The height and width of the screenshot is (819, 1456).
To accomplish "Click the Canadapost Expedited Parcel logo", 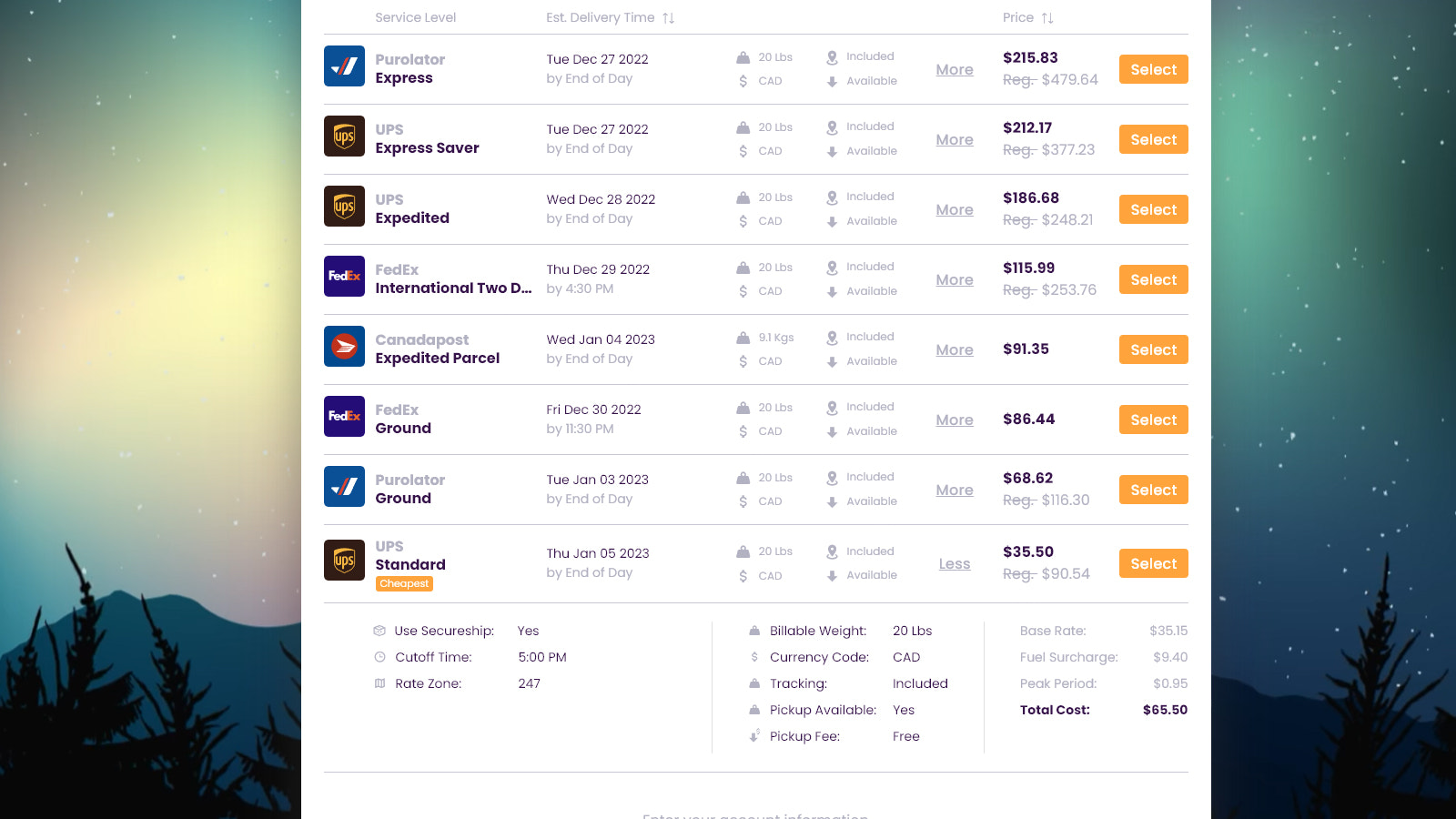I will [344, 347].
